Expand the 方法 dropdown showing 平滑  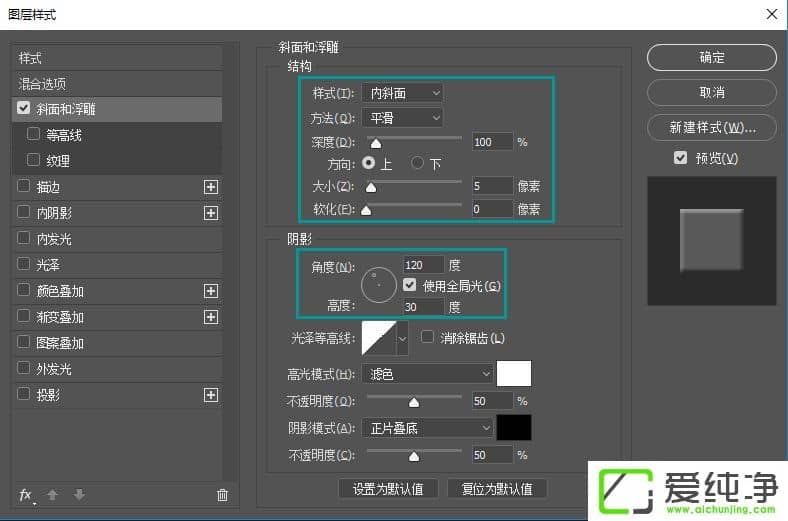coord(402,118)
